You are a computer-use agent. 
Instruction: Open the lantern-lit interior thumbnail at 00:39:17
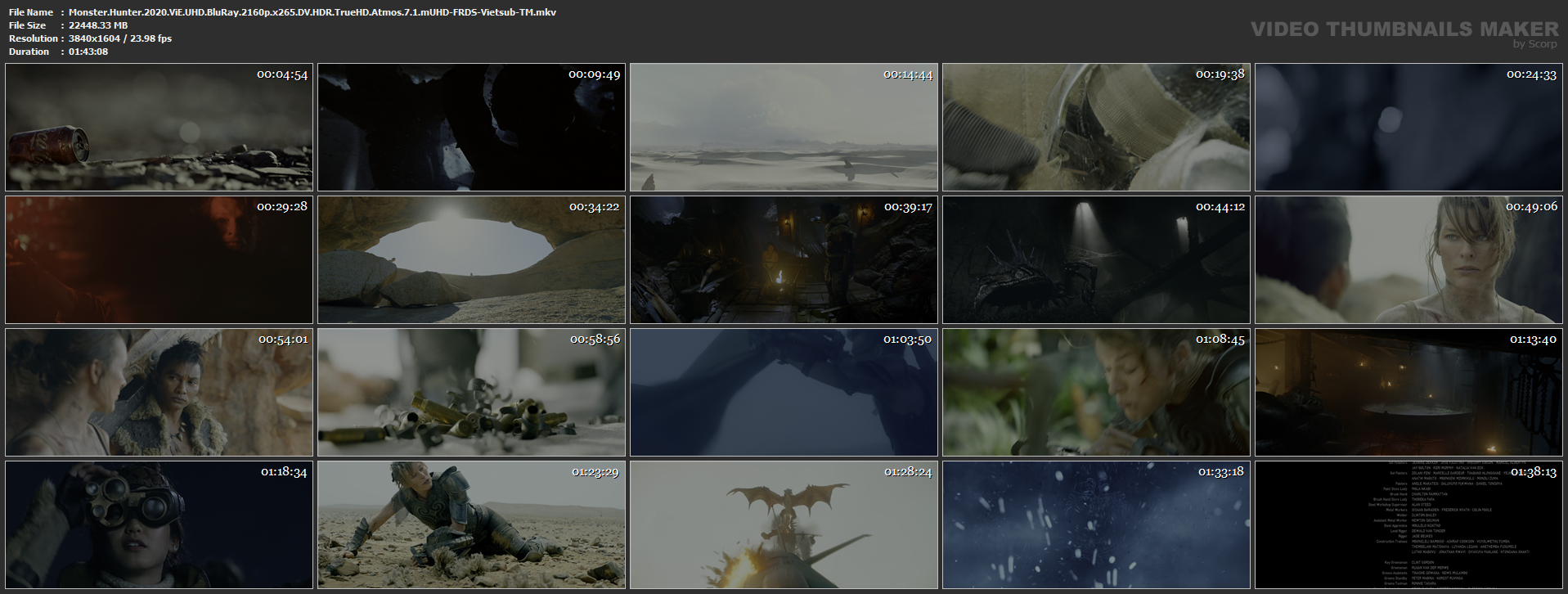(784, 259)
